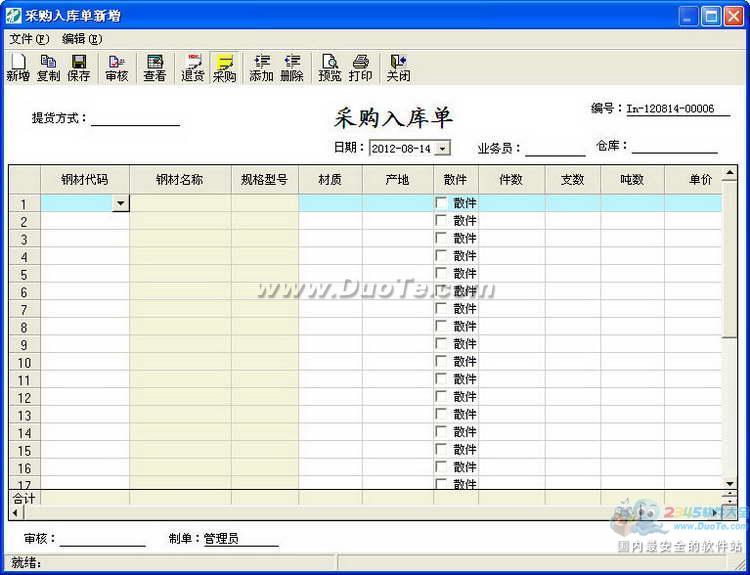Click the horizontal scrollbar left arrow
The height and width of the screenshot is (575, 750).
16,513
